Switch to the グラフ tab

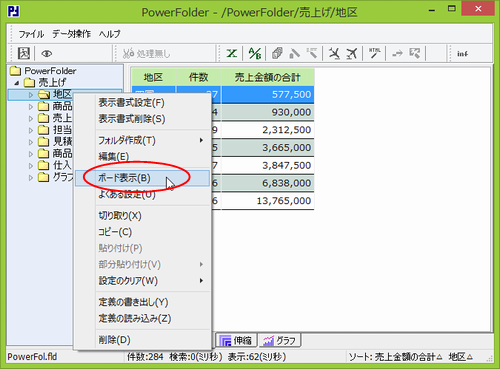click(x=280, y=340)
